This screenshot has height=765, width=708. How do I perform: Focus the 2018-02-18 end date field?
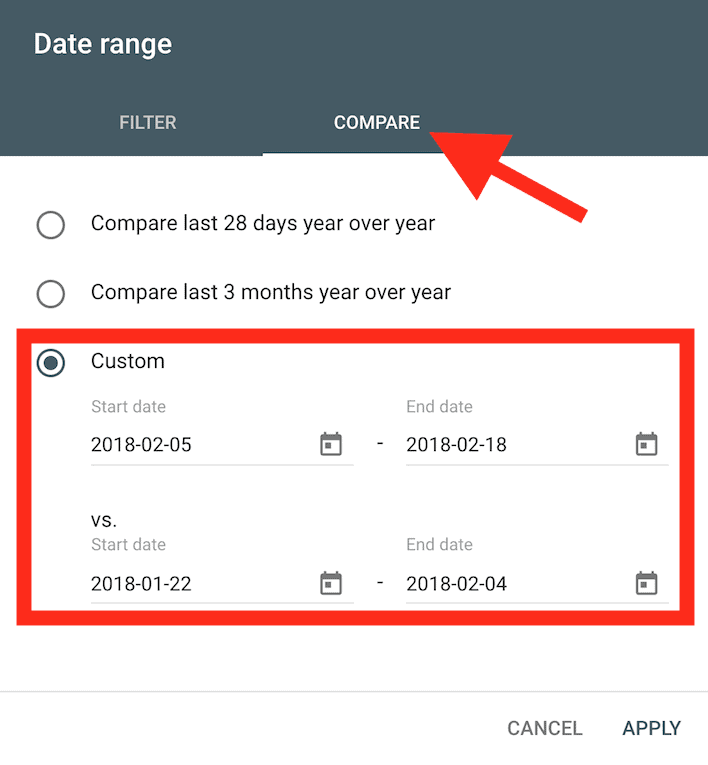point(537,444)
